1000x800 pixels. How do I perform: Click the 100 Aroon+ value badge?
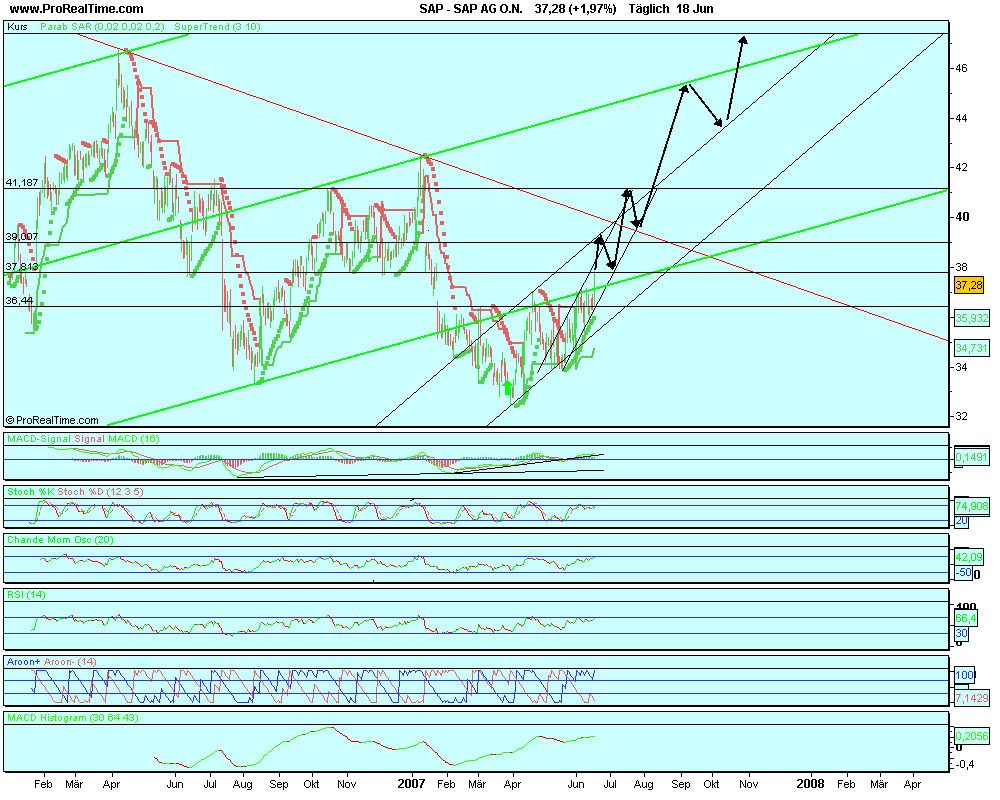click(x=965, y=676)
